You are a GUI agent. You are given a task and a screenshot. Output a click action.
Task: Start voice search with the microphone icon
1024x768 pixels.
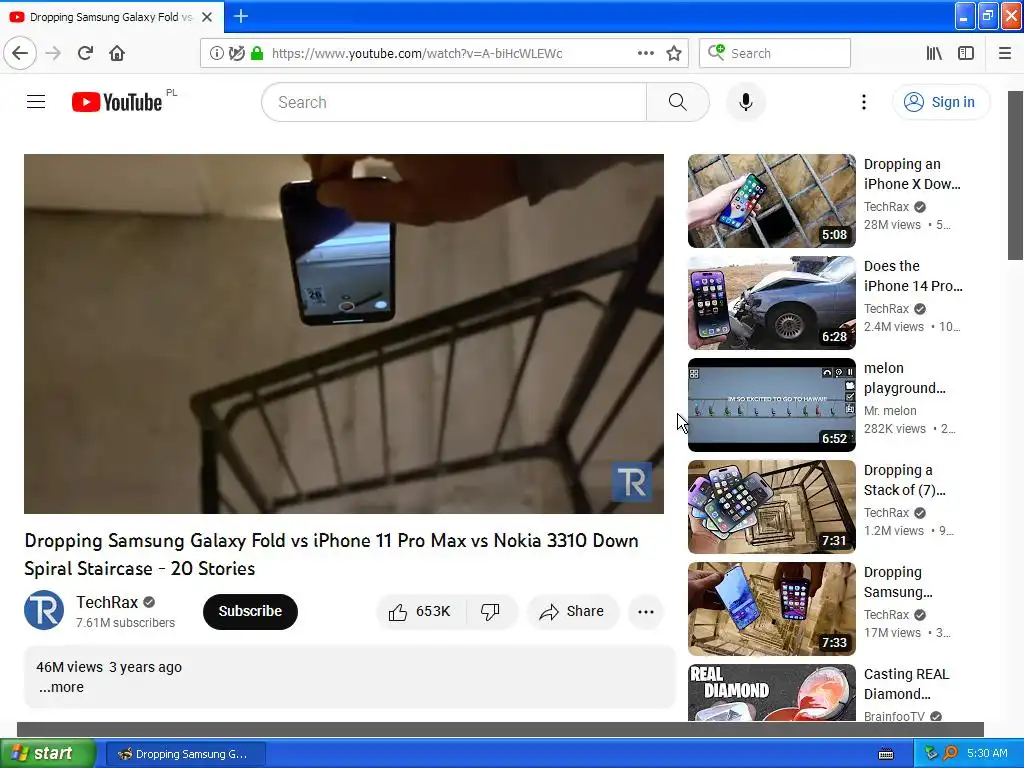(745, 102)
